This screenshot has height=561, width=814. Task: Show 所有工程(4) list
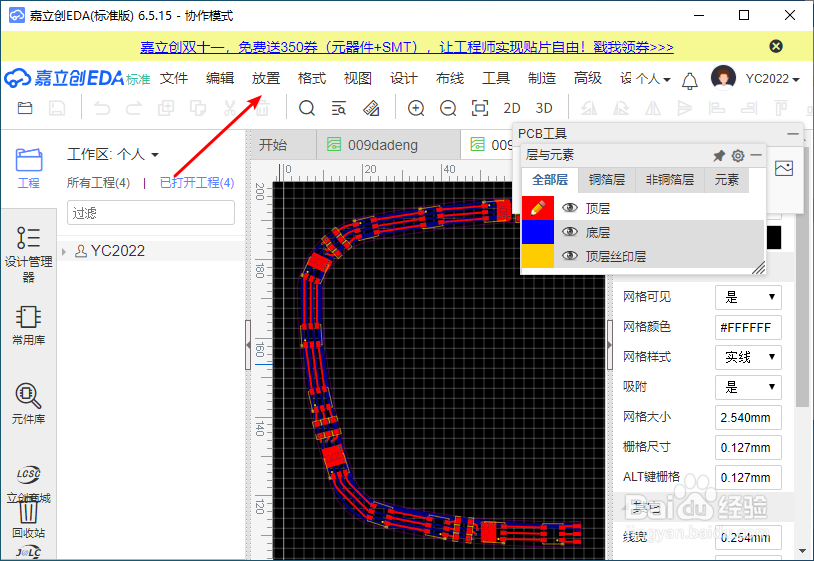click(x=98, y=183)
